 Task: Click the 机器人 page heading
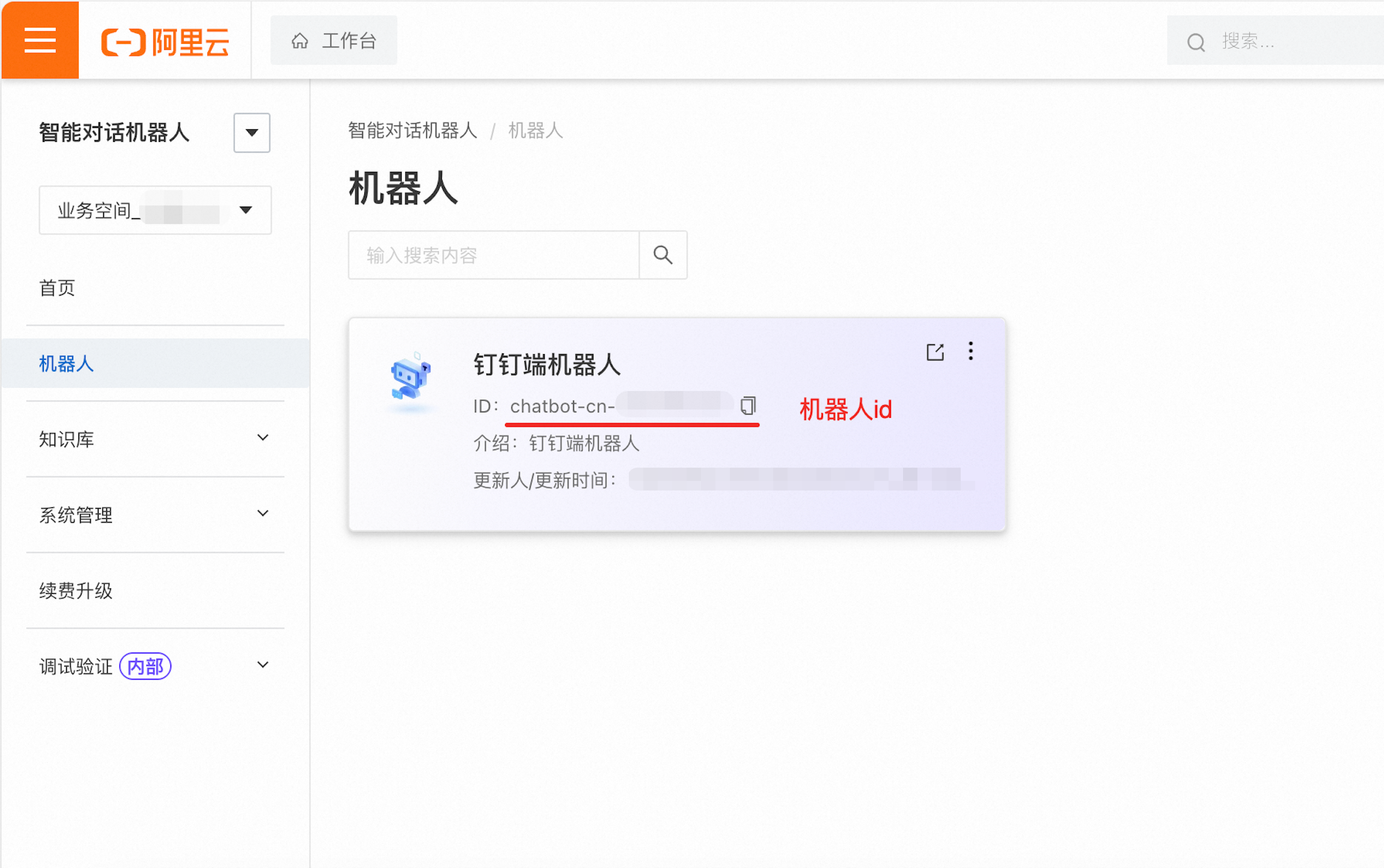click(403, 188)
